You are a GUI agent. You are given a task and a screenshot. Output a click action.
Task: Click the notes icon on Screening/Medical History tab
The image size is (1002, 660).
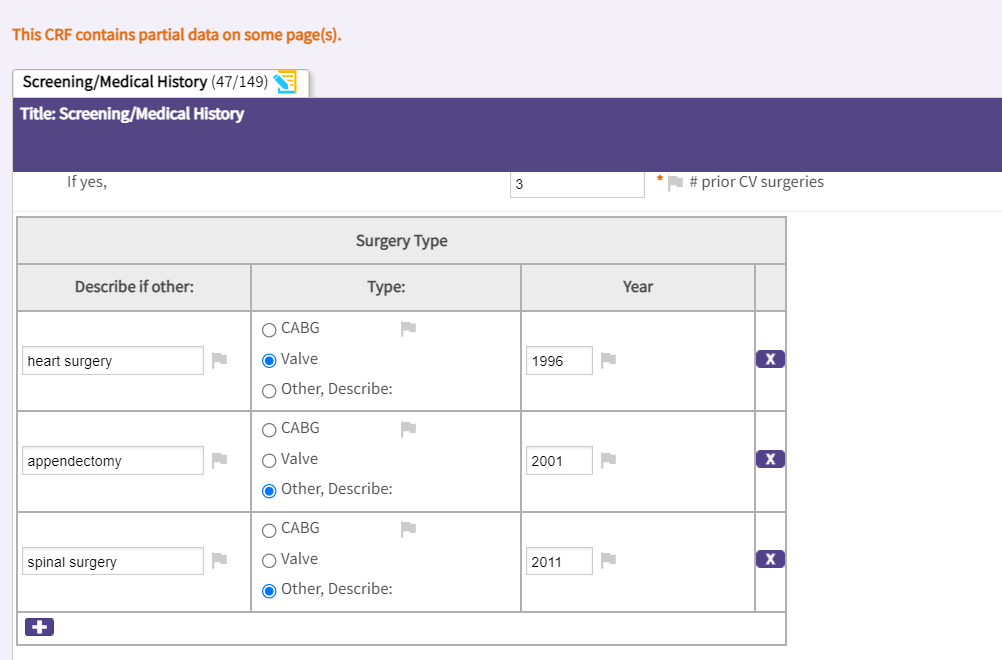(x=285, y=82)
